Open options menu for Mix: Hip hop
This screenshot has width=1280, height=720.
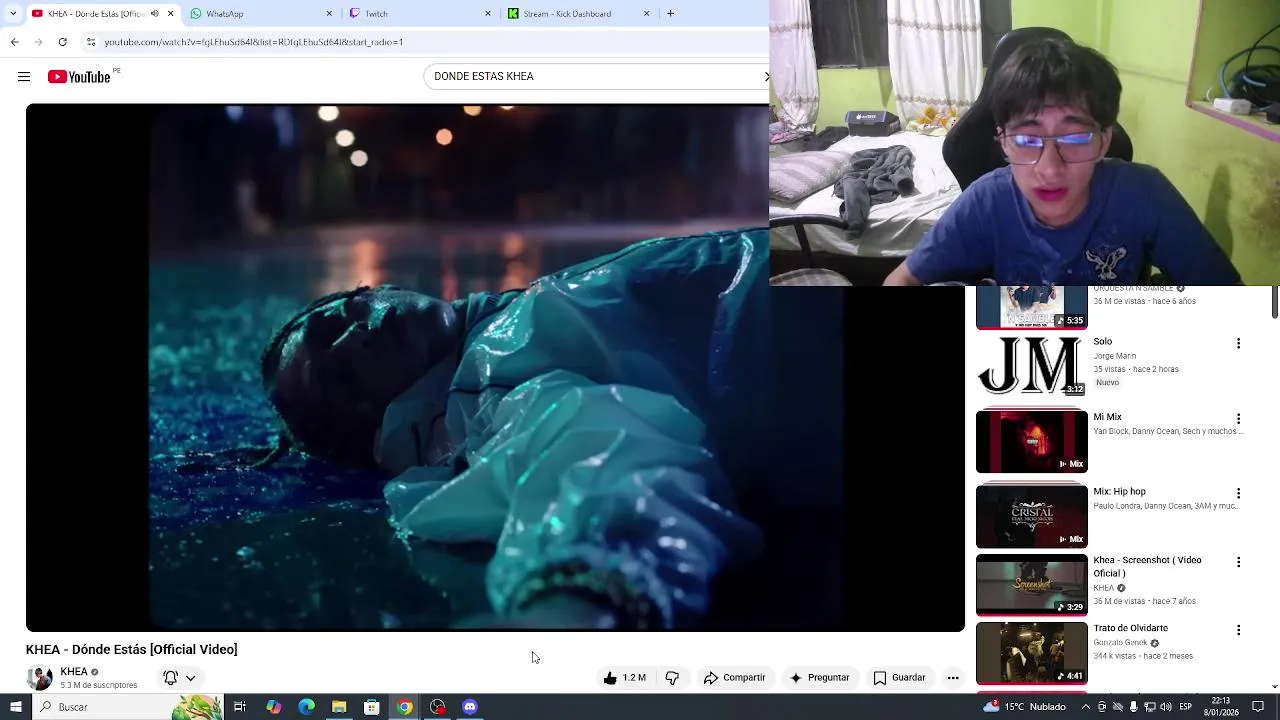click(x=1238, y=494)
